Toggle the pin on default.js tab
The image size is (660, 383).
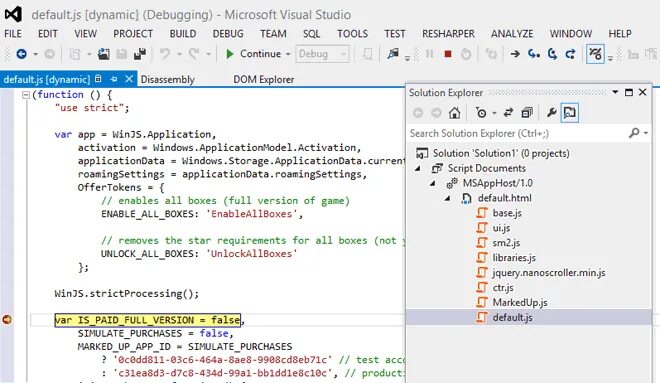click(113, 79)
